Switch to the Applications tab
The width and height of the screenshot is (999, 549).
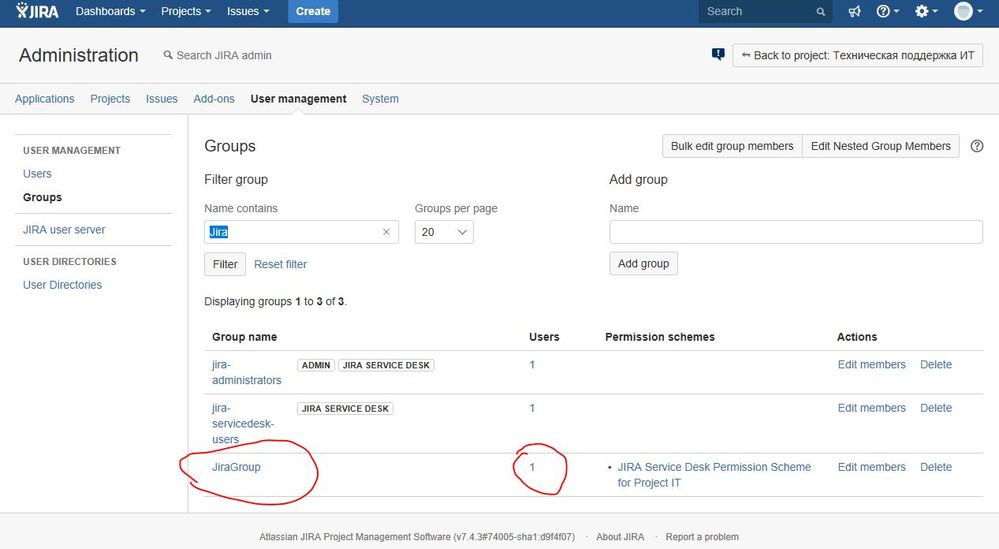tap(45, 99)
